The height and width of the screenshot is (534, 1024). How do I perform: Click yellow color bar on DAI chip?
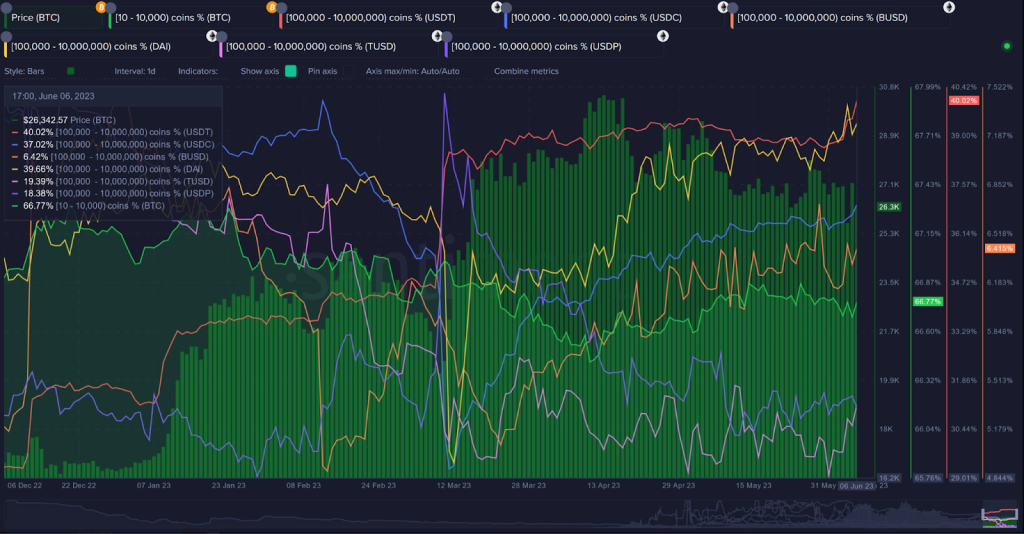[x=7, y=49]
